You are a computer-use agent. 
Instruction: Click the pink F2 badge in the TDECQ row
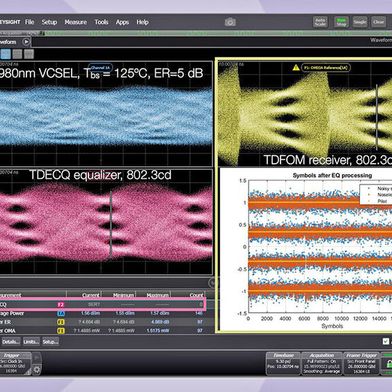(x=61, y=304)
